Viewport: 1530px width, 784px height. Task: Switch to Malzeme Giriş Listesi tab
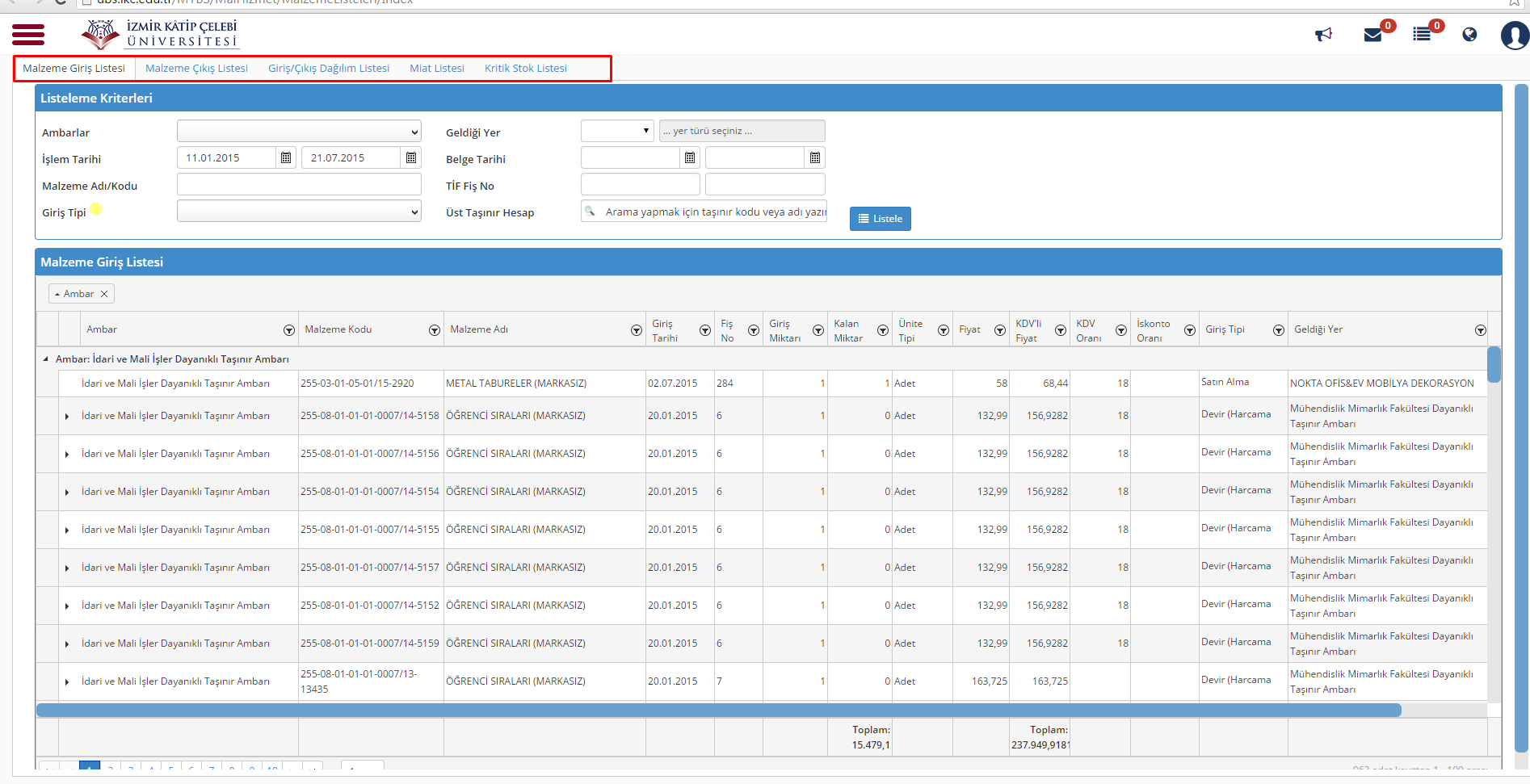point(74,69)
